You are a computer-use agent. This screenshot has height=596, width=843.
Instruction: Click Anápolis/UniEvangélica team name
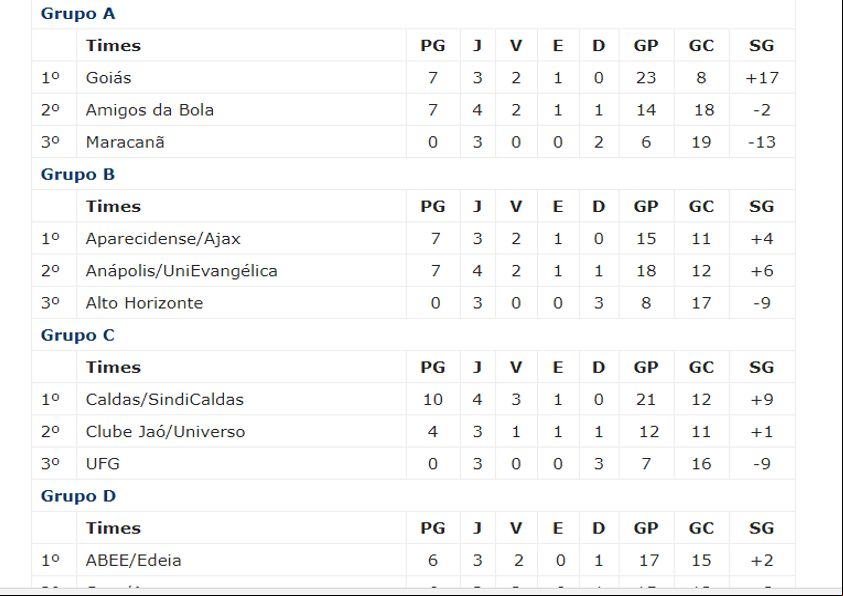(x=181, y=270)
